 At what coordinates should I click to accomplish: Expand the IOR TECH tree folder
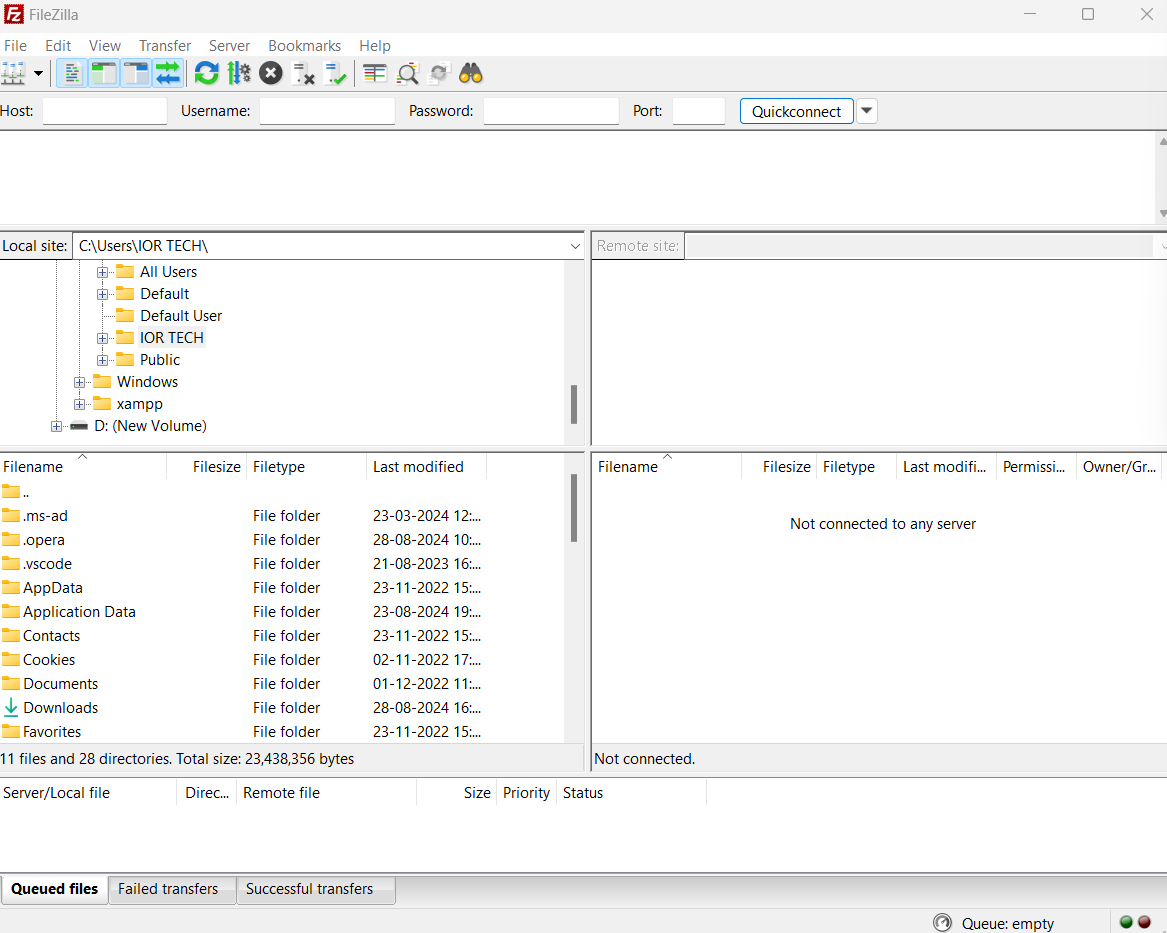tap(102, 339)
